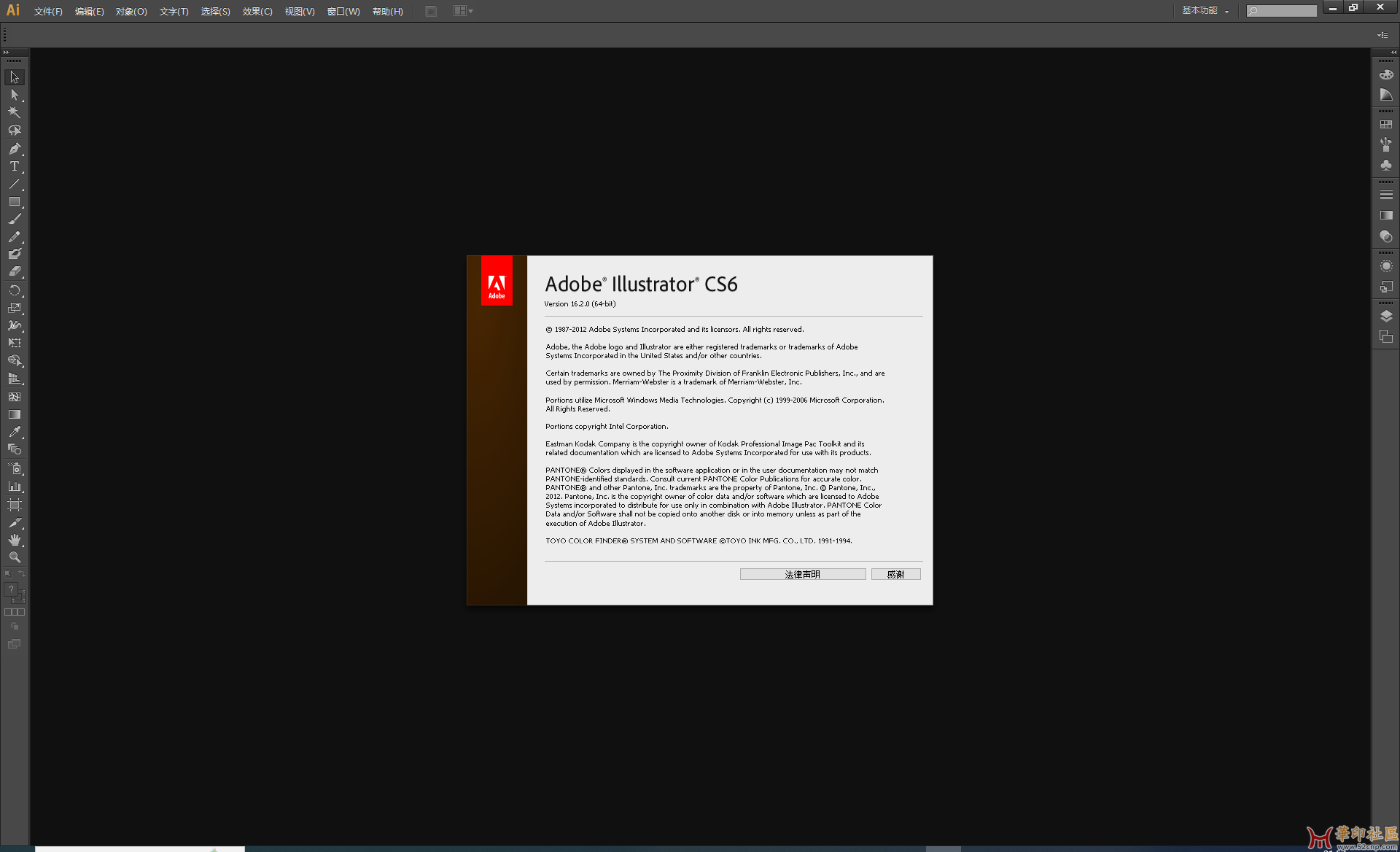Viewport: 1400px width, 852px height.
Task: Swap fill and stroke arrow icon
Action: [22, 574]
